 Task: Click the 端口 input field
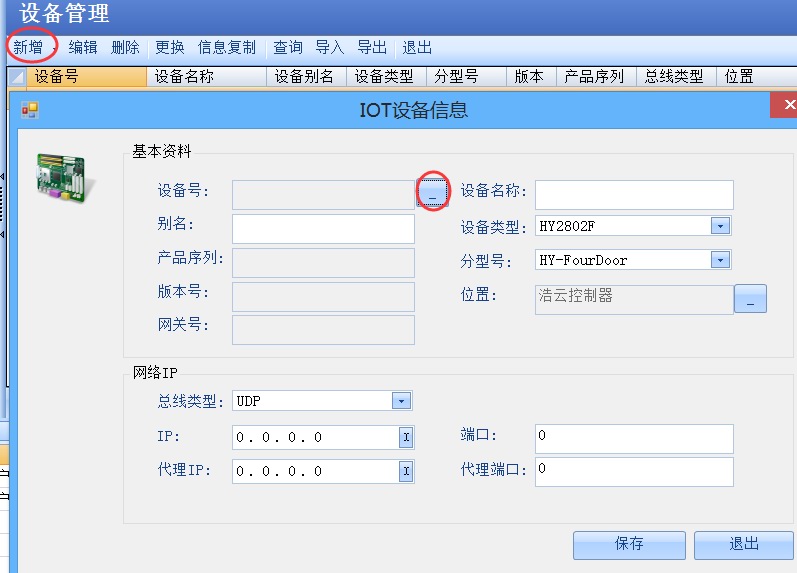coord(634,438)
